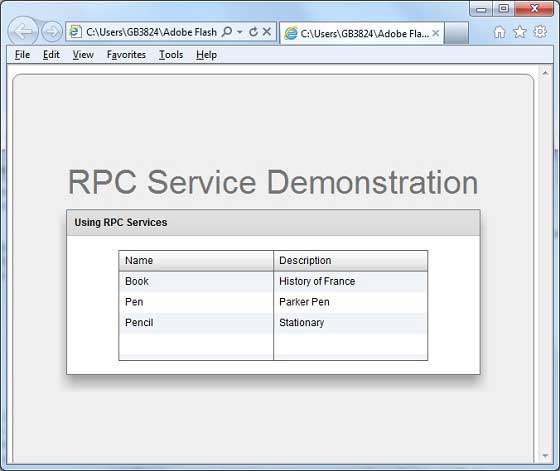Open the File menu
The image size is (560, 471).
tap(22, 55)
